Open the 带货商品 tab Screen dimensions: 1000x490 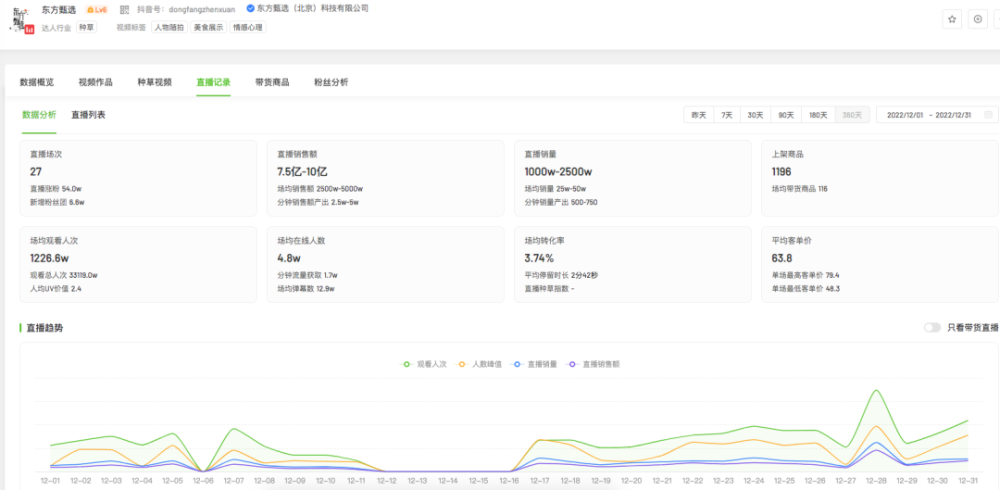[x=272, y=82]
